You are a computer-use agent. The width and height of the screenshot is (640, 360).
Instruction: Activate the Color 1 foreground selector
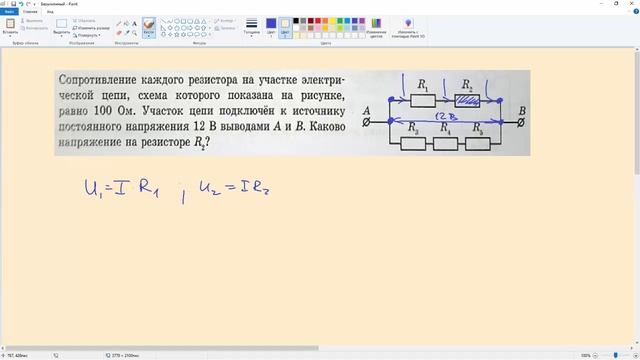click(271, 27)
